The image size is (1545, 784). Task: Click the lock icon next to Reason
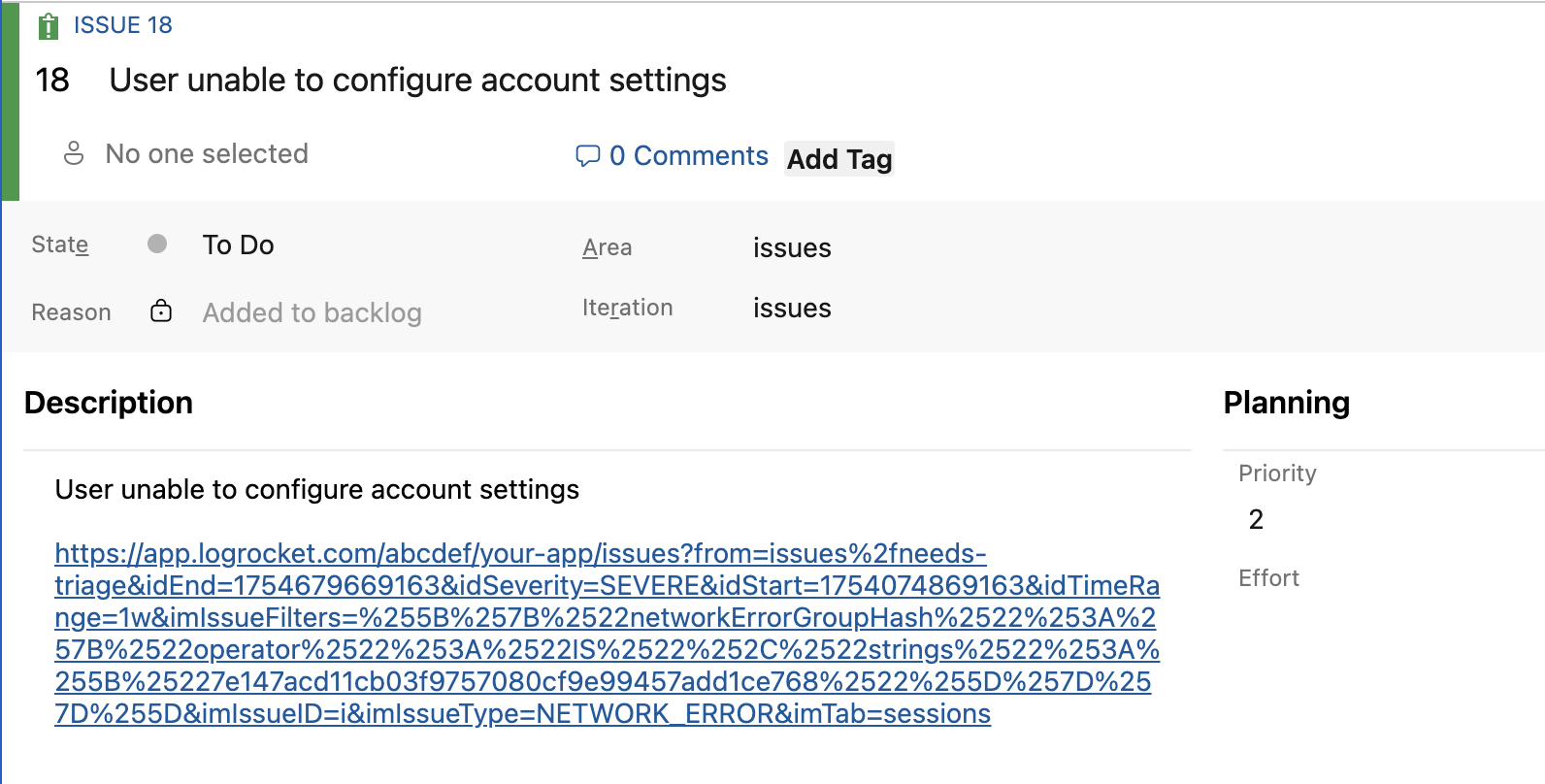point(161,310)
